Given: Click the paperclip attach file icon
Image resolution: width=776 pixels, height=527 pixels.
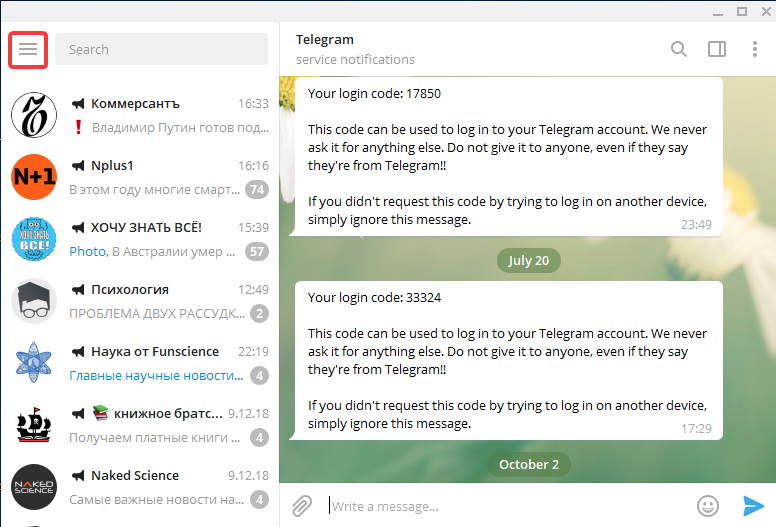Looking at the screenshot, I should pyautogui.click(x=302, y=506).
